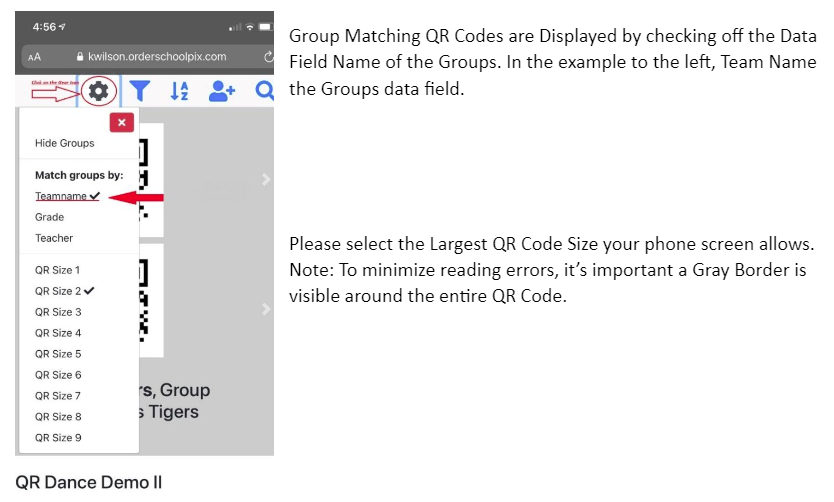Tap the browser reload icon
The width and height of the screenshot is (834, 502).
(x=269, y=56)
